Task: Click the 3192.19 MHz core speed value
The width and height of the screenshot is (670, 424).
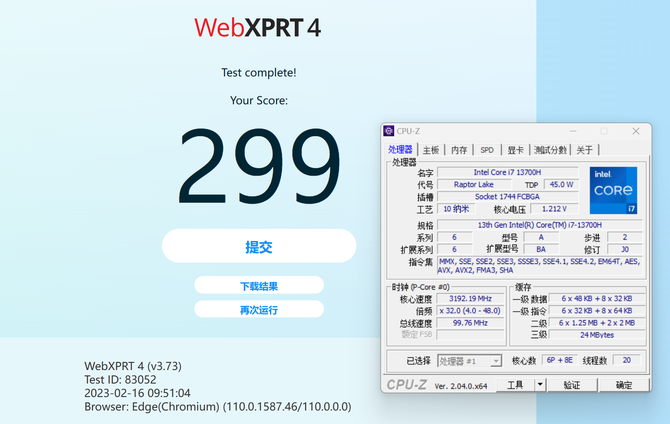Action: point(470,298)
